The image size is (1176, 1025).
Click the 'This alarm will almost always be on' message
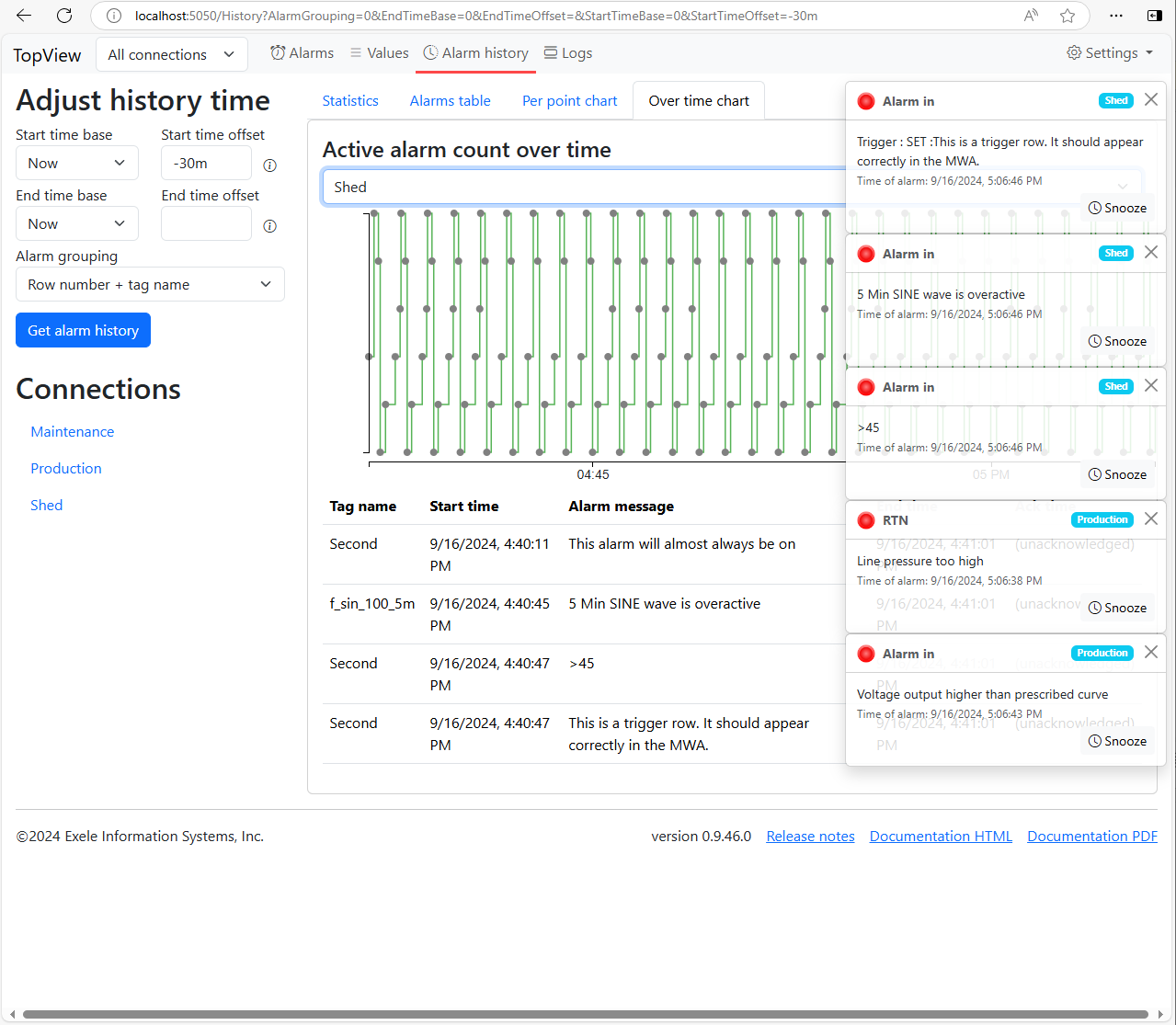682,543
